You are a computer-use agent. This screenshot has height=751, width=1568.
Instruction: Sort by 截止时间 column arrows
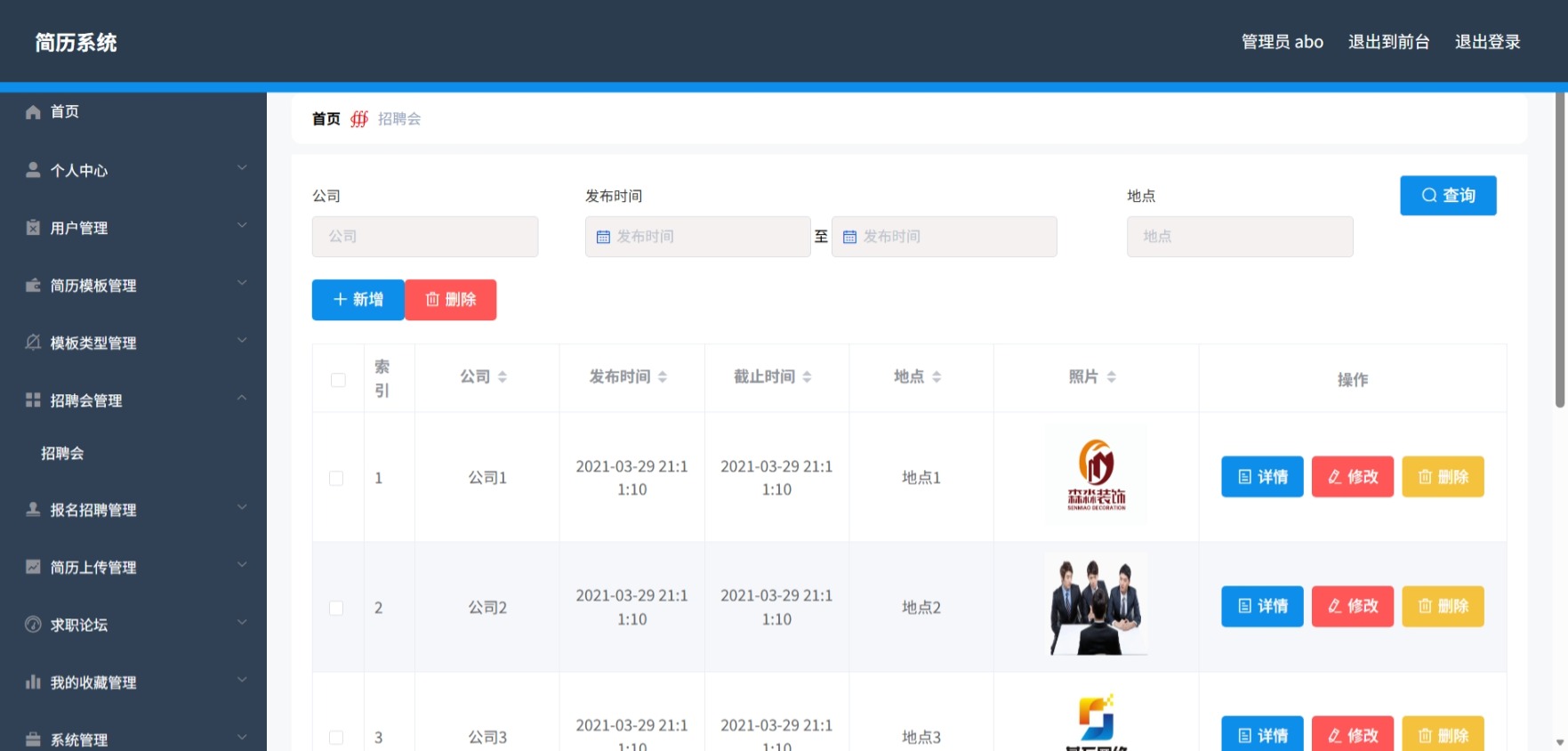807,377
